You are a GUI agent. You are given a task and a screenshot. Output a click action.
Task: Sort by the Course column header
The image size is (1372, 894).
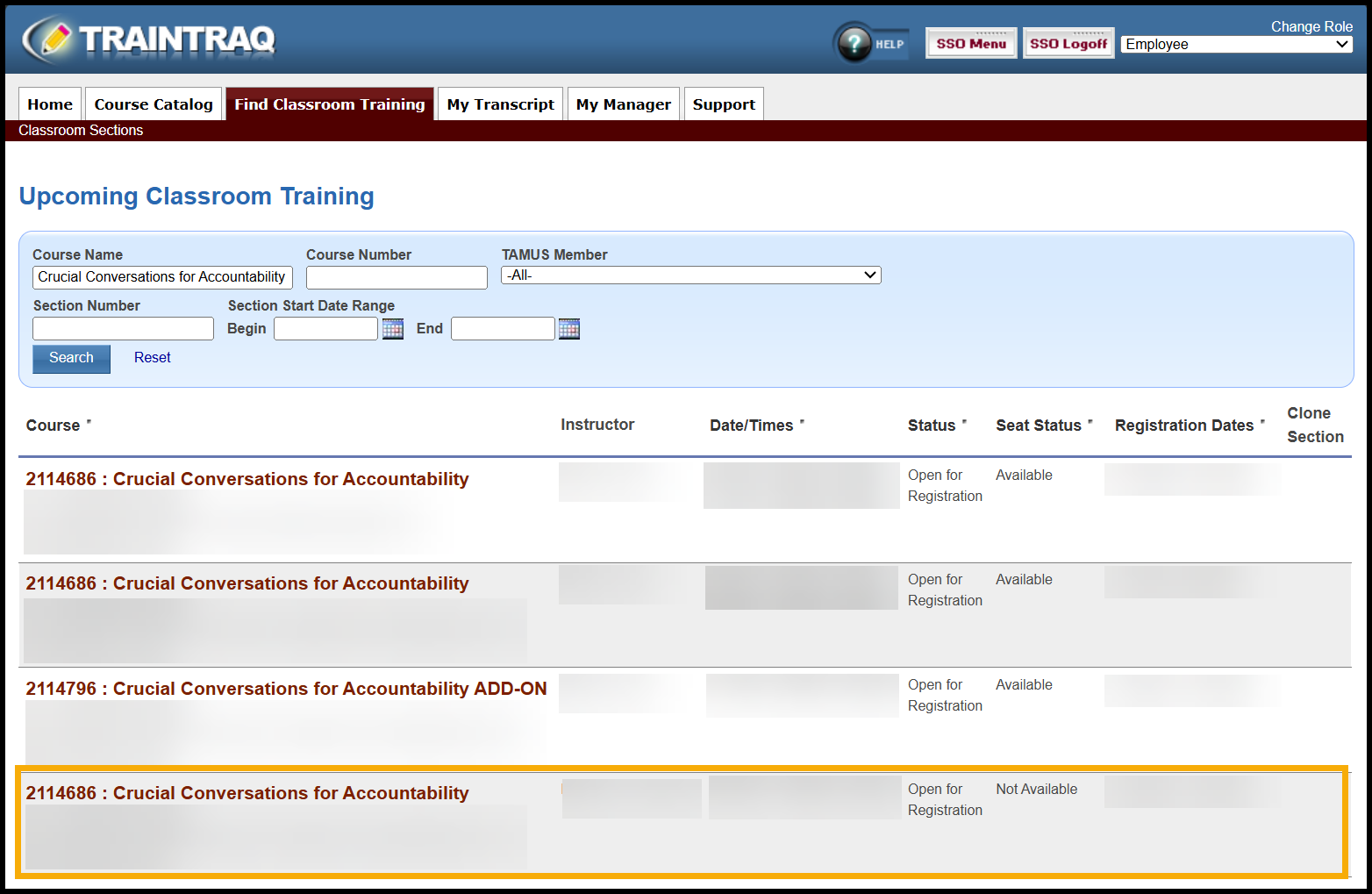(54, 426)
